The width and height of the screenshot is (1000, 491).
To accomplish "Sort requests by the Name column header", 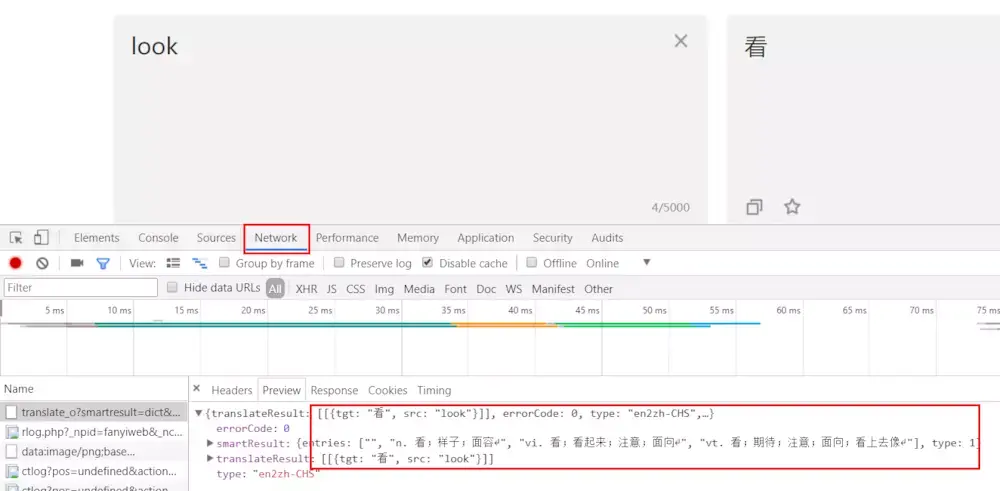I will pyautogui.click(x=94, y=388).
